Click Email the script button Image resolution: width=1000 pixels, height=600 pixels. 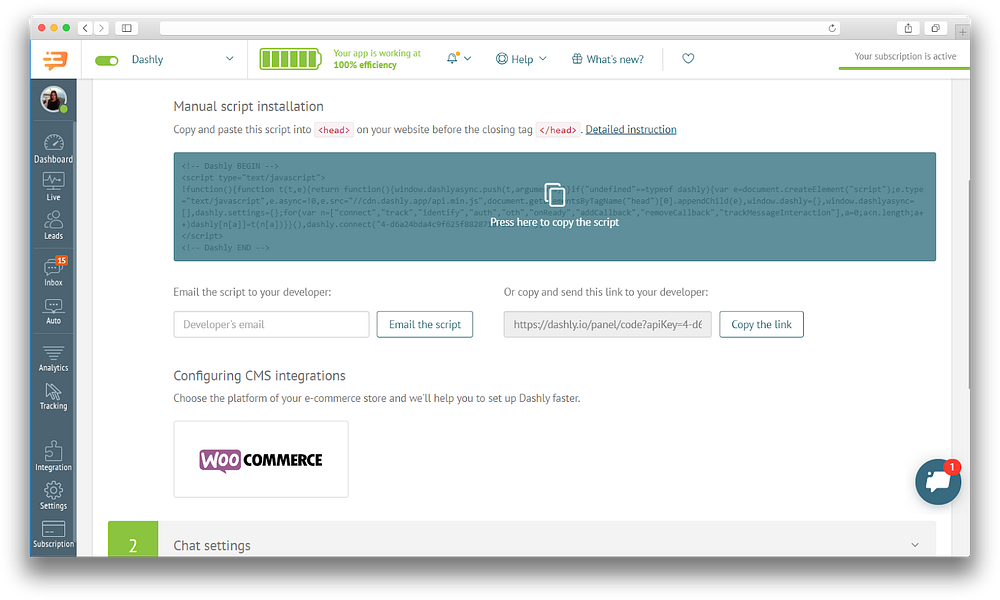425,325
